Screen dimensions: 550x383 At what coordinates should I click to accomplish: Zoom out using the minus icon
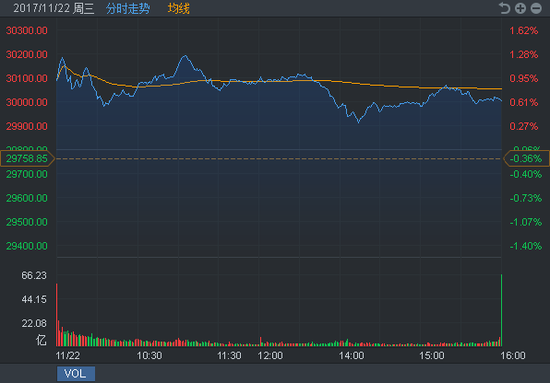tap(536, 8)
